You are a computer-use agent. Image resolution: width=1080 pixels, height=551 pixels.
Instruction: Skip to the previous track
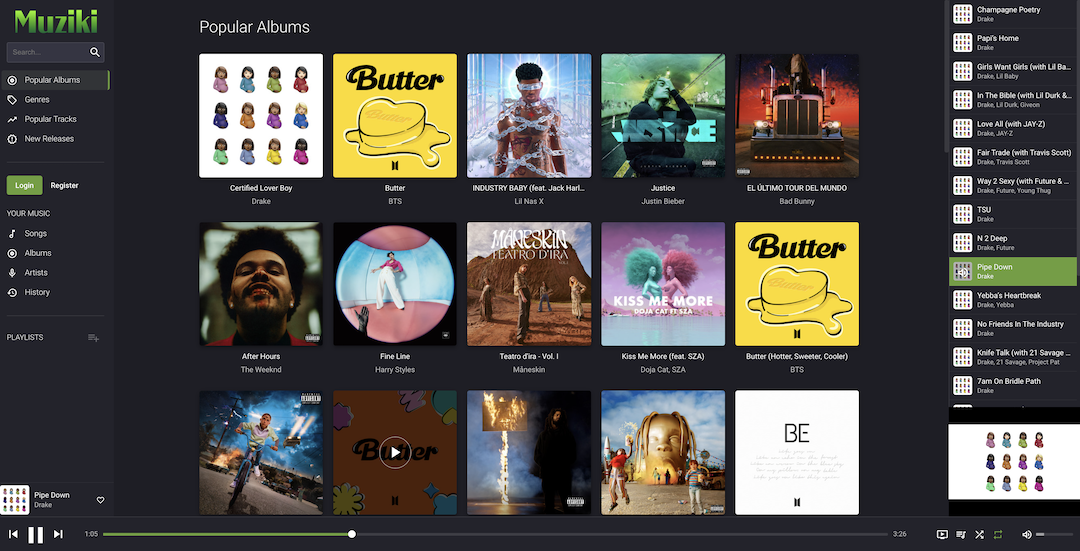click(13, 534)
